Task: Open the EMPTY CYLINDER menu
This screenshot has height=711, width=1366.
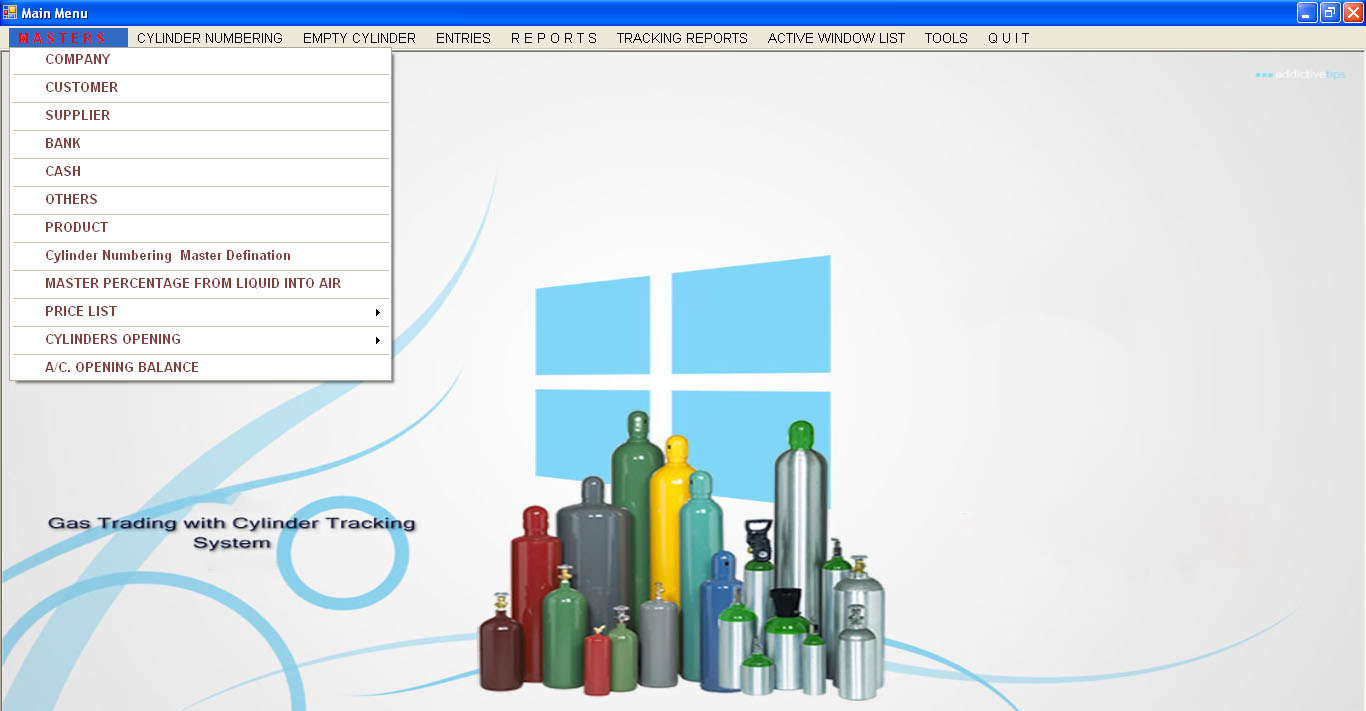Action: tap(359, 38)
